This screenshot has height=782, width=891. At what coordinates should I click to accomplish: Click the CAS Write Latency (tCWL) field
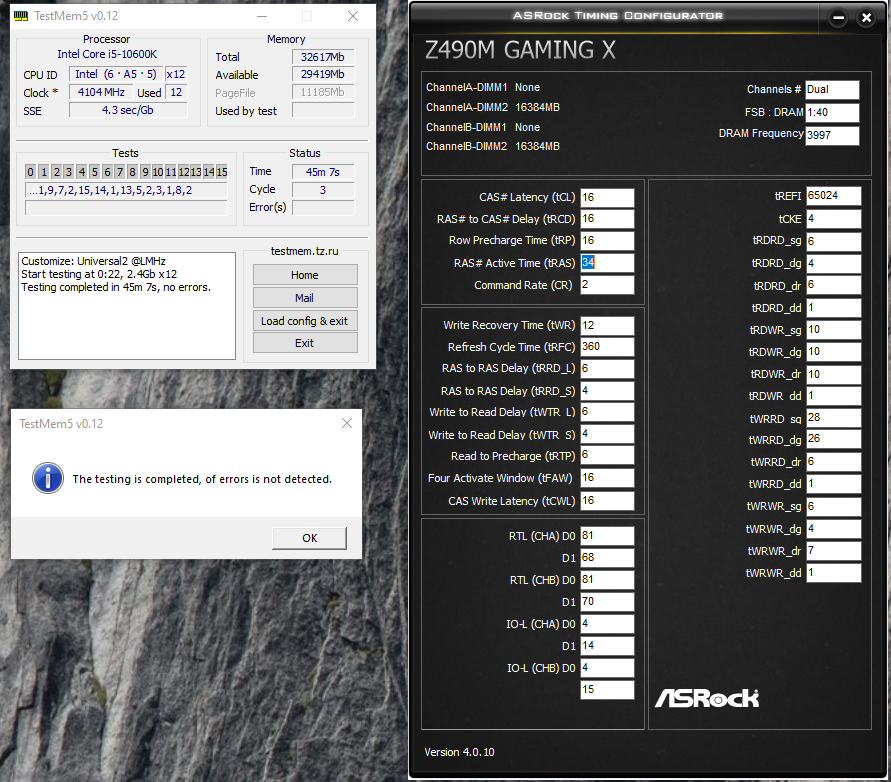click(607, 501)
